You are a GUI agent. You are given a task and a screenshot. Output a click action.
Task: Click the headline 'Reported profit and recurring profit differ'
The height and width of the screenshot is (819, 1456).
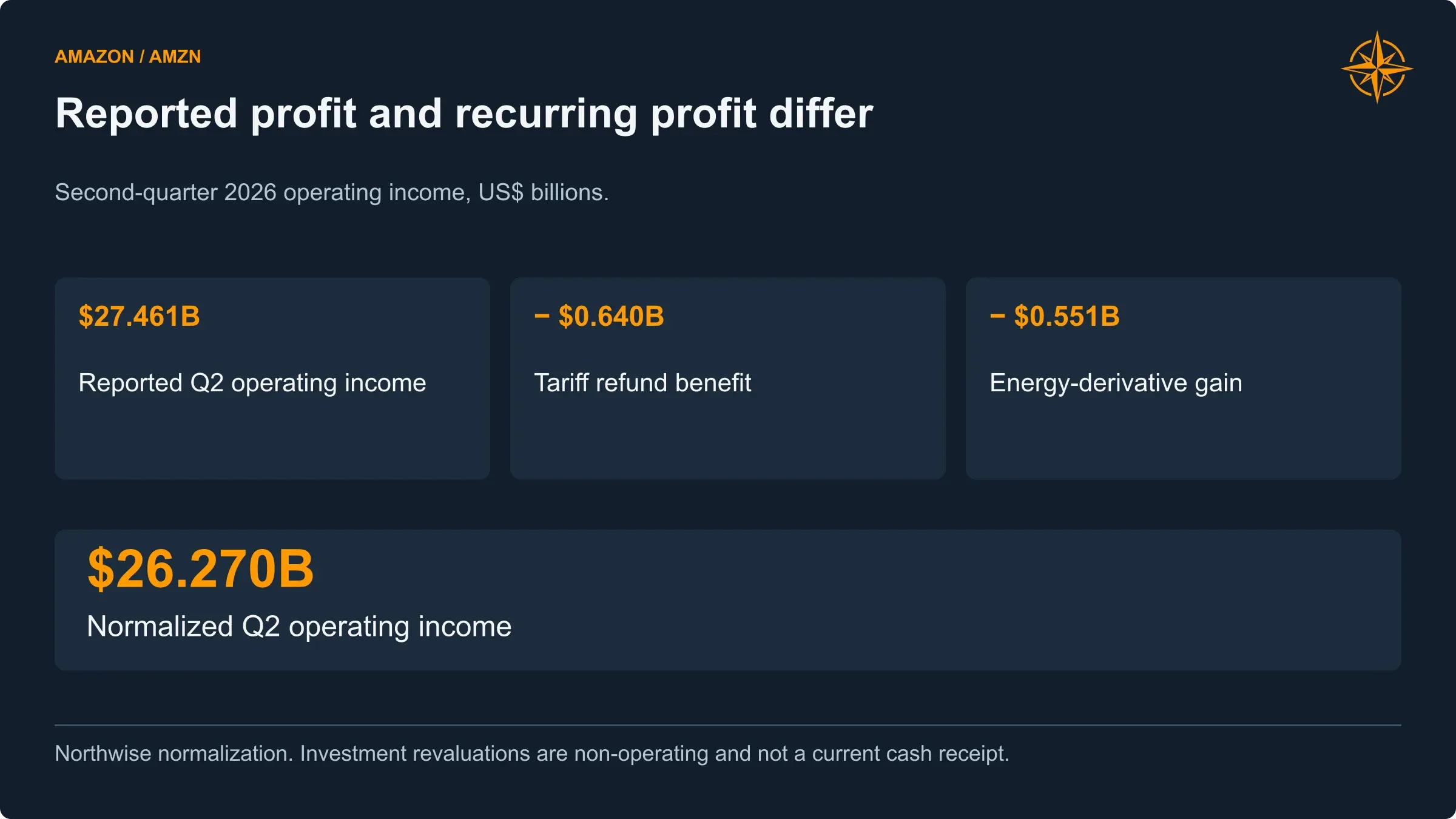click(x=464, y=113)
